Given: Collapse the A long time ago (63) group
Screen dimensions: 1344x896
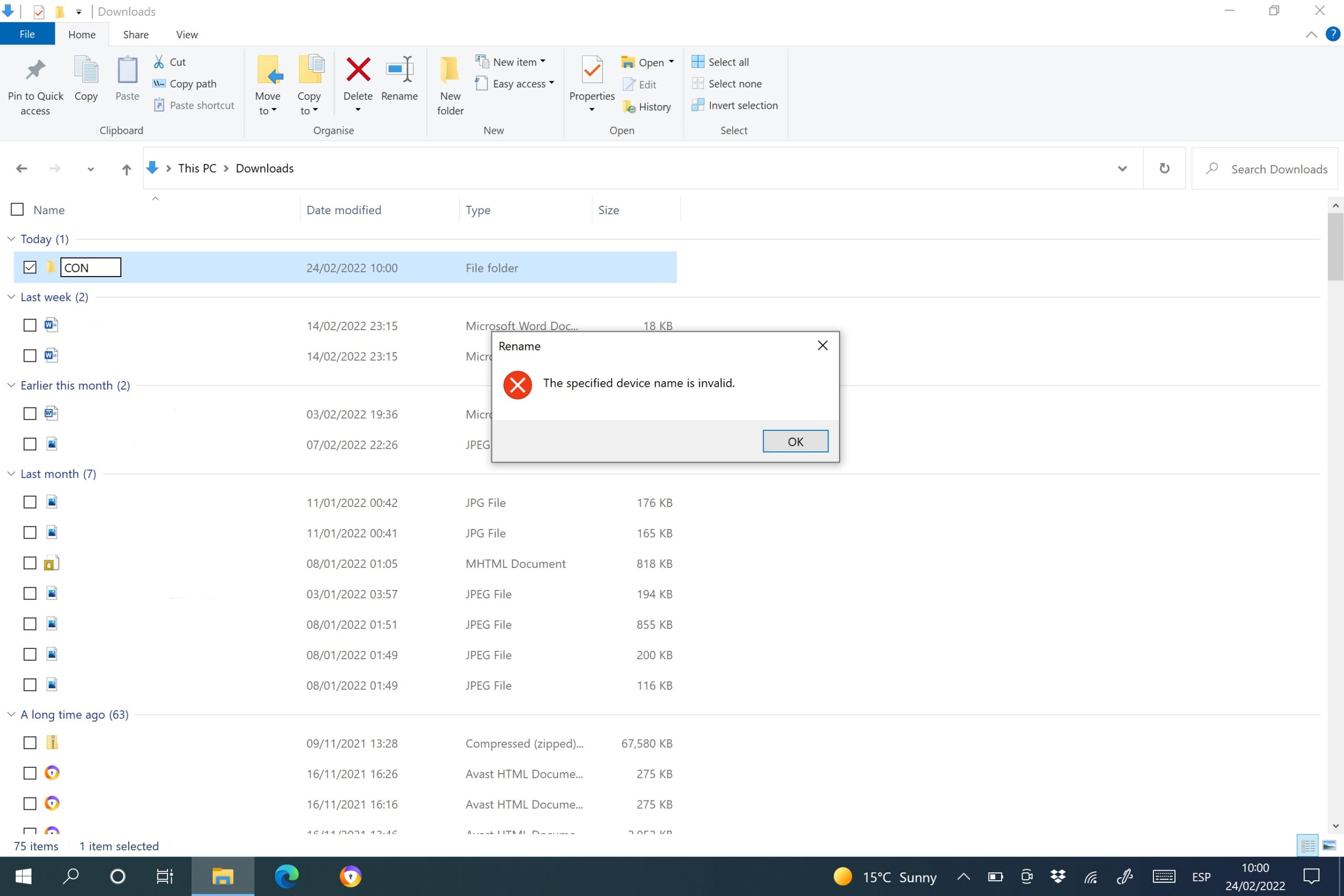Looking at the screenshot, I should [x=11, y=714].
